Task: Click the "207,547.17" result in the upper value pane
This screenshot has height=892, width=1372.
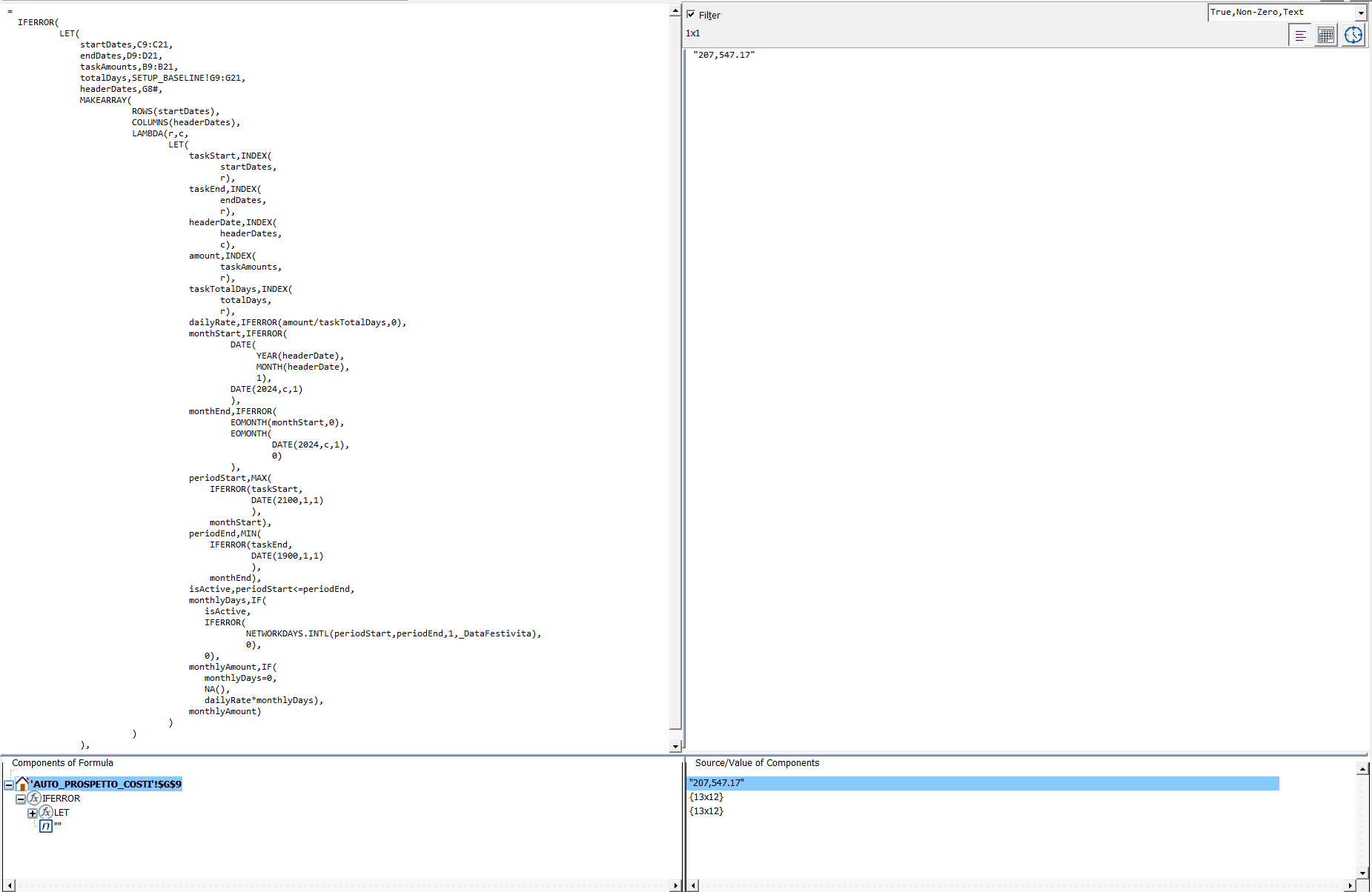Action: (723, 55)
